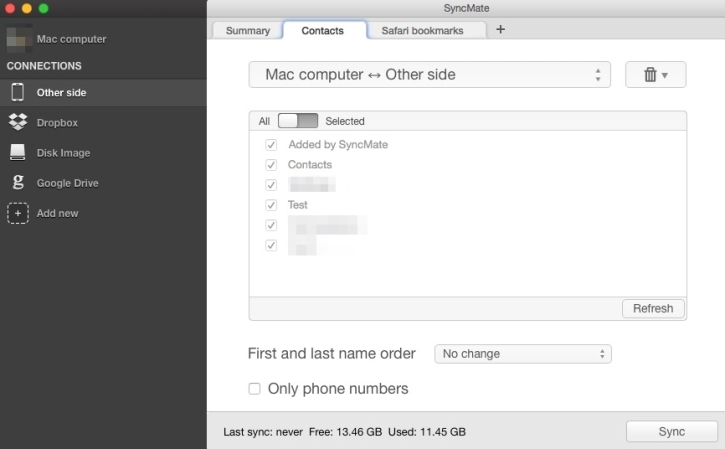Uncheck the checkbox just below Test
725x449 pixels.
point(271,225)
